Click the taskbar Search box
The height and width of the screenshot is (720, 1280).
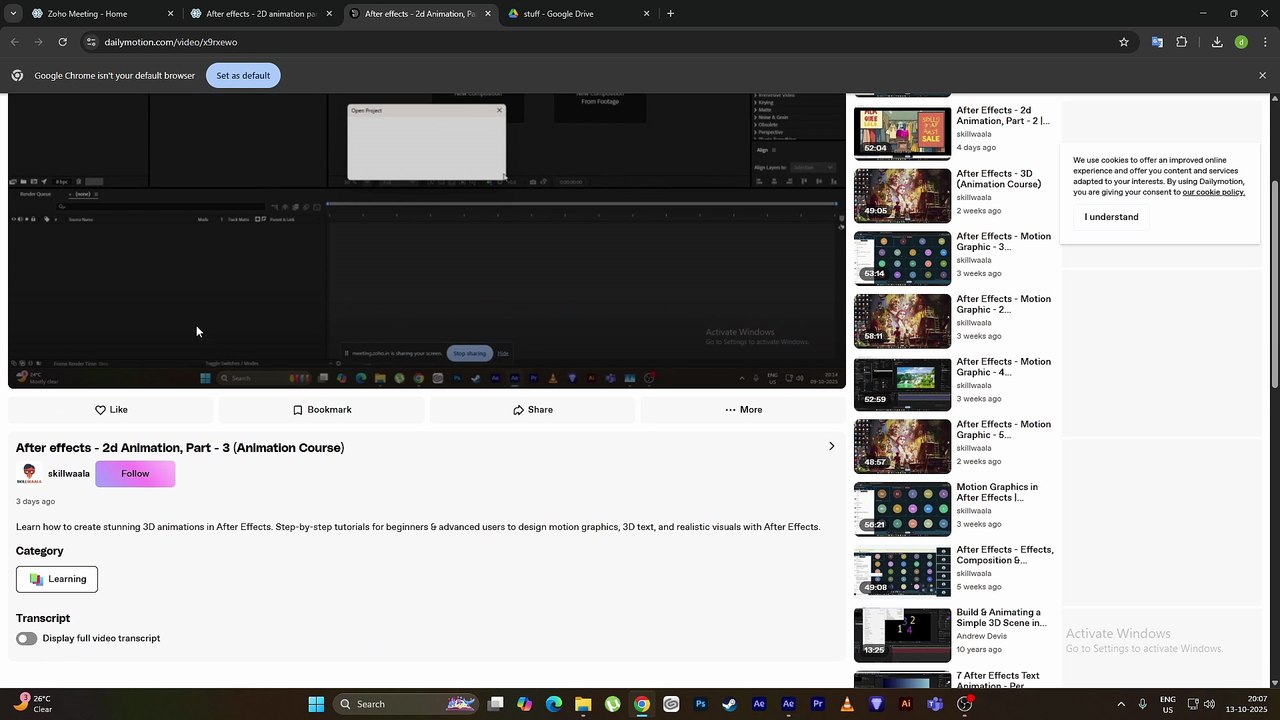(407, 704)
